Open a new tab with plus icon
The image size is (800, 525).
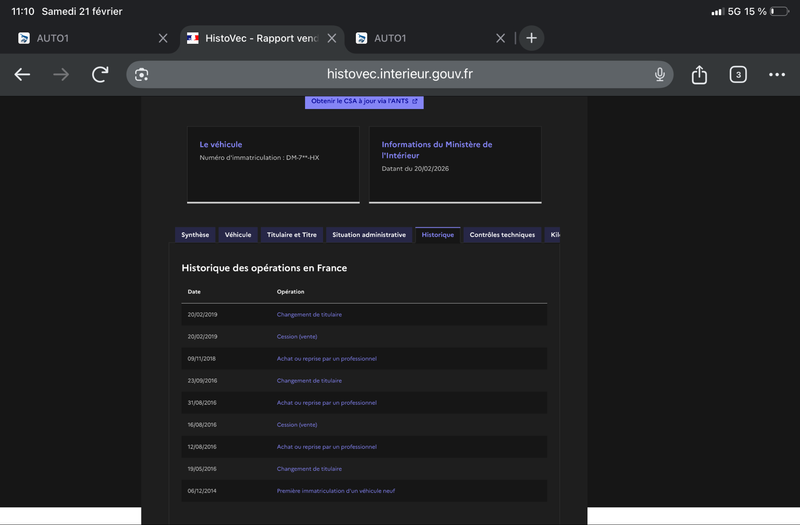pyautogui.click(x=531, y=38)
